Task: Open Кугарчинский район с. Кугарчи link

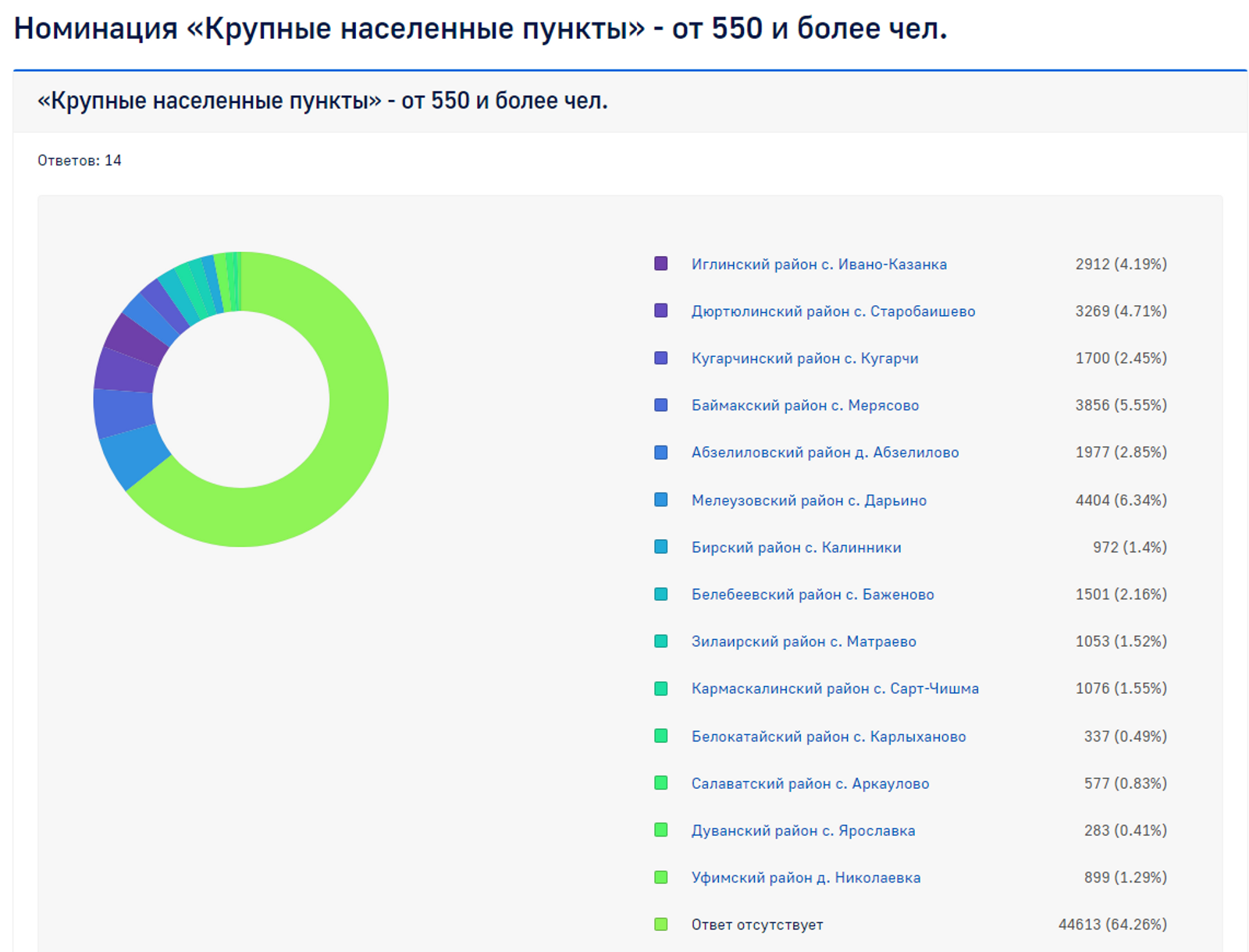Action: 805,358
